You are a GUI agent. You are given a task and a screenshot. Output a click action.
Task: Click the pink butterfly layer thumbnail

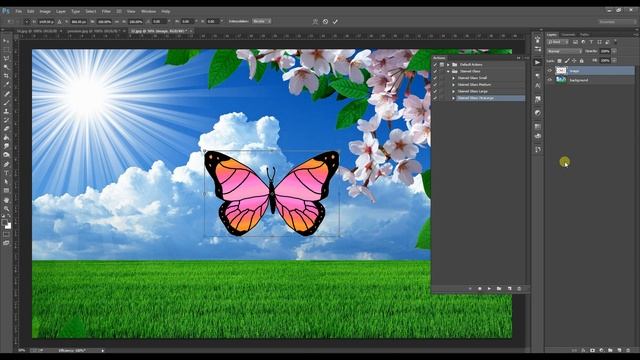tap(561, 71)
